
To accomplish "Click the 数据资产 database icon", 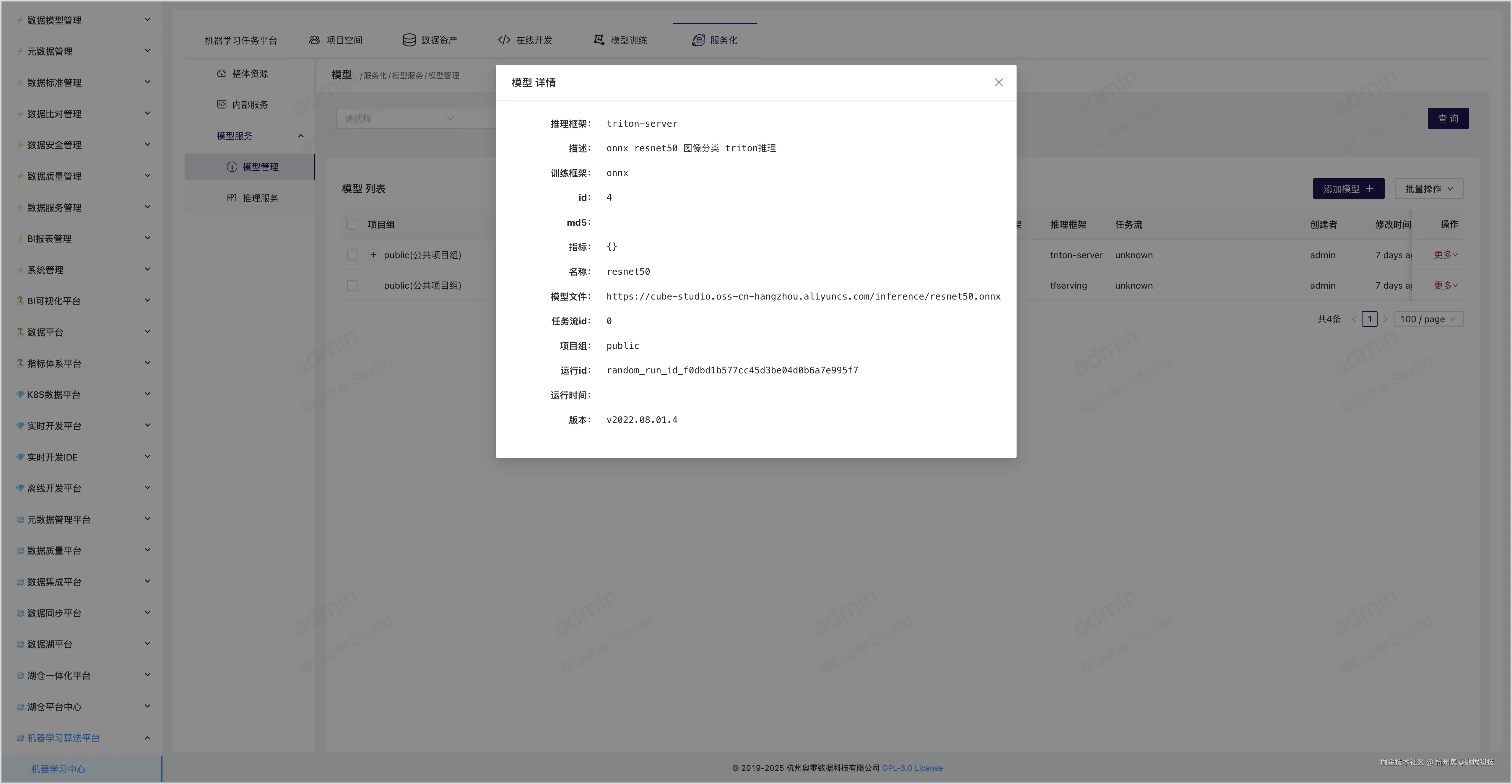I will tap(409, 40).
